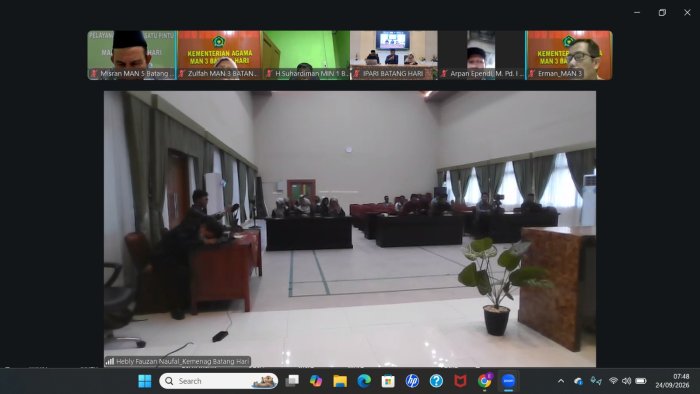Screen dimensions: 700x394
Task: Open the HP app from the taskbar
Action: [412, 381]
